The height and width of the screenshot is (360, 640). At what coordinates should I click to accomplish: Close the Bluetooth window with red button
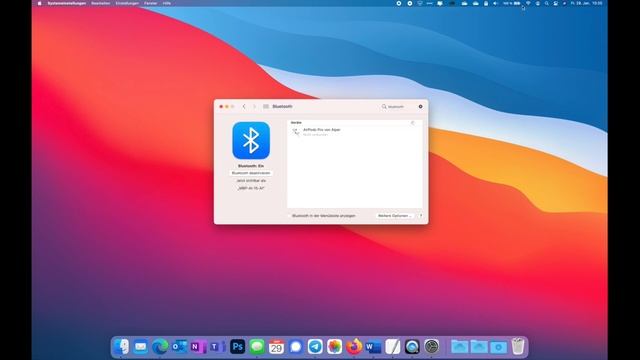[221, 107]
